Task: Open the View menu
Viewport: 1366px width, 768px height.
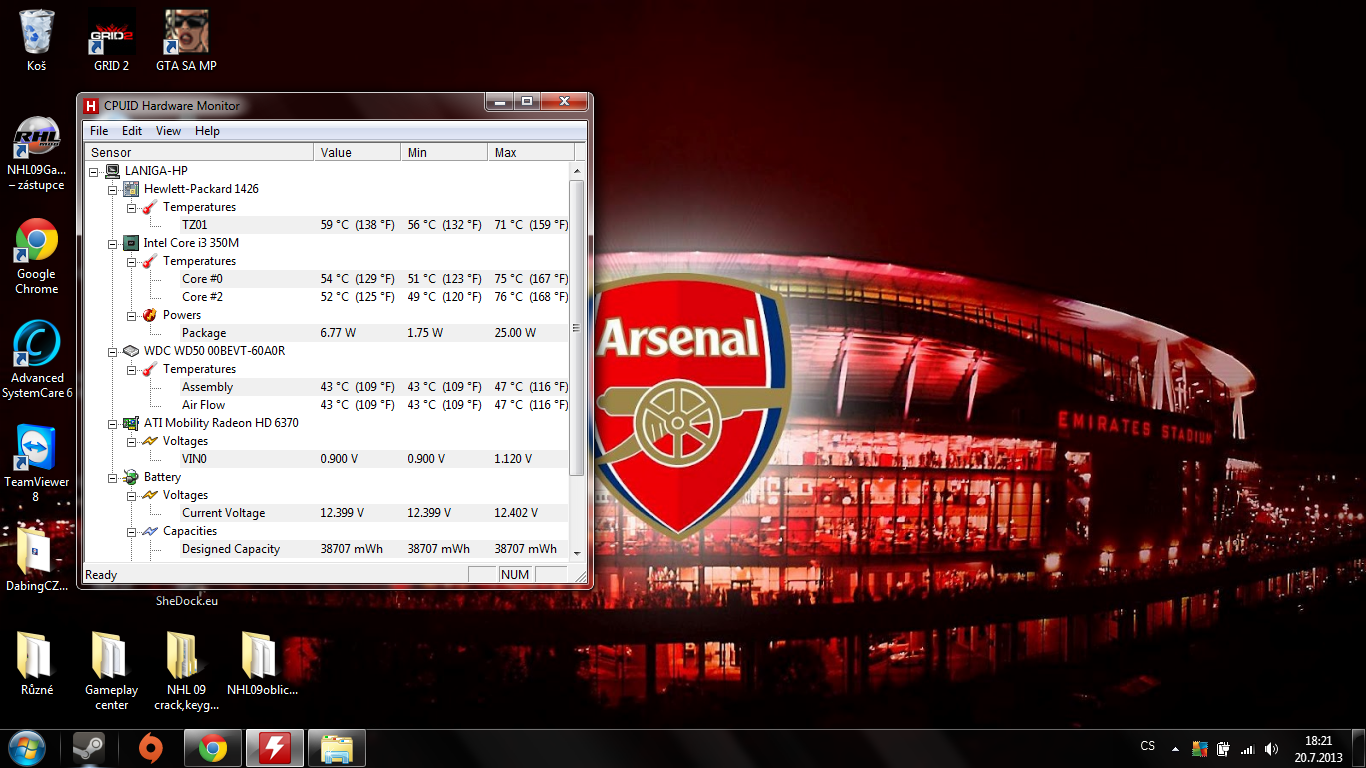Action: pyautogui.click(x=168, y=131)
